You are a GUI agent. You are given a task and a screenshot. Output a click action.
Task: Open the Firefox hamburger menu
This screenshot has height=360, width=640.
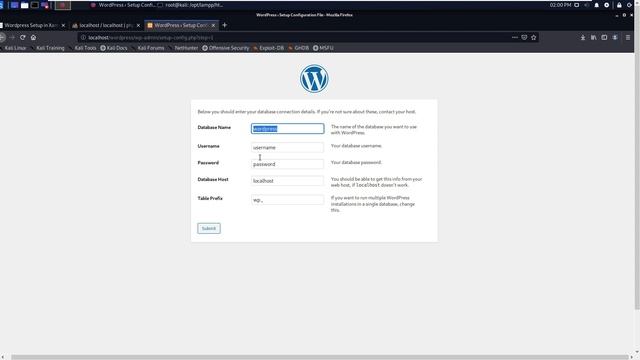point(628,37)
